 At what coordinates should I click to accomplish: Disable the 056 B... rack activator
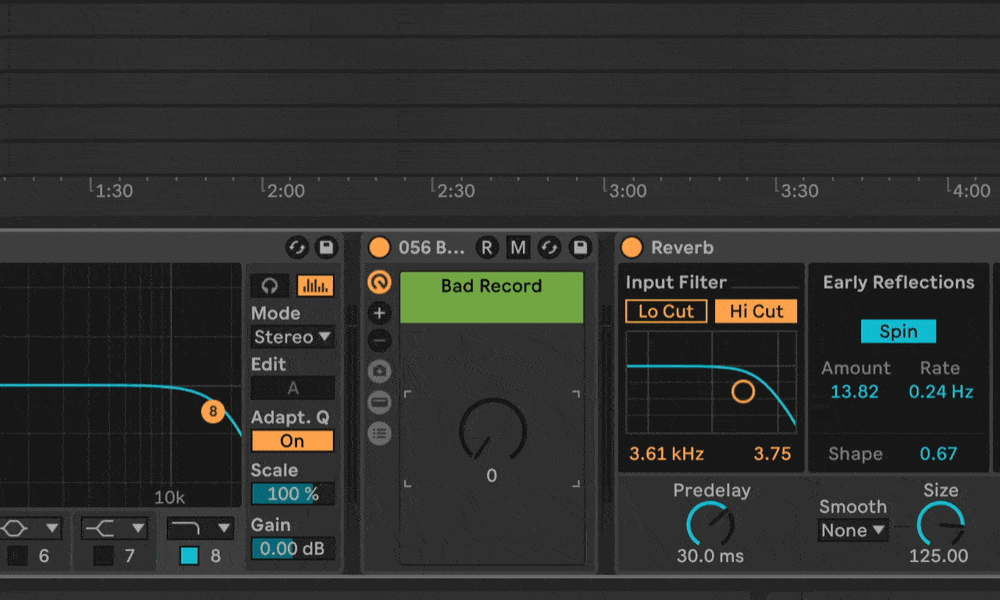point(379,247)
